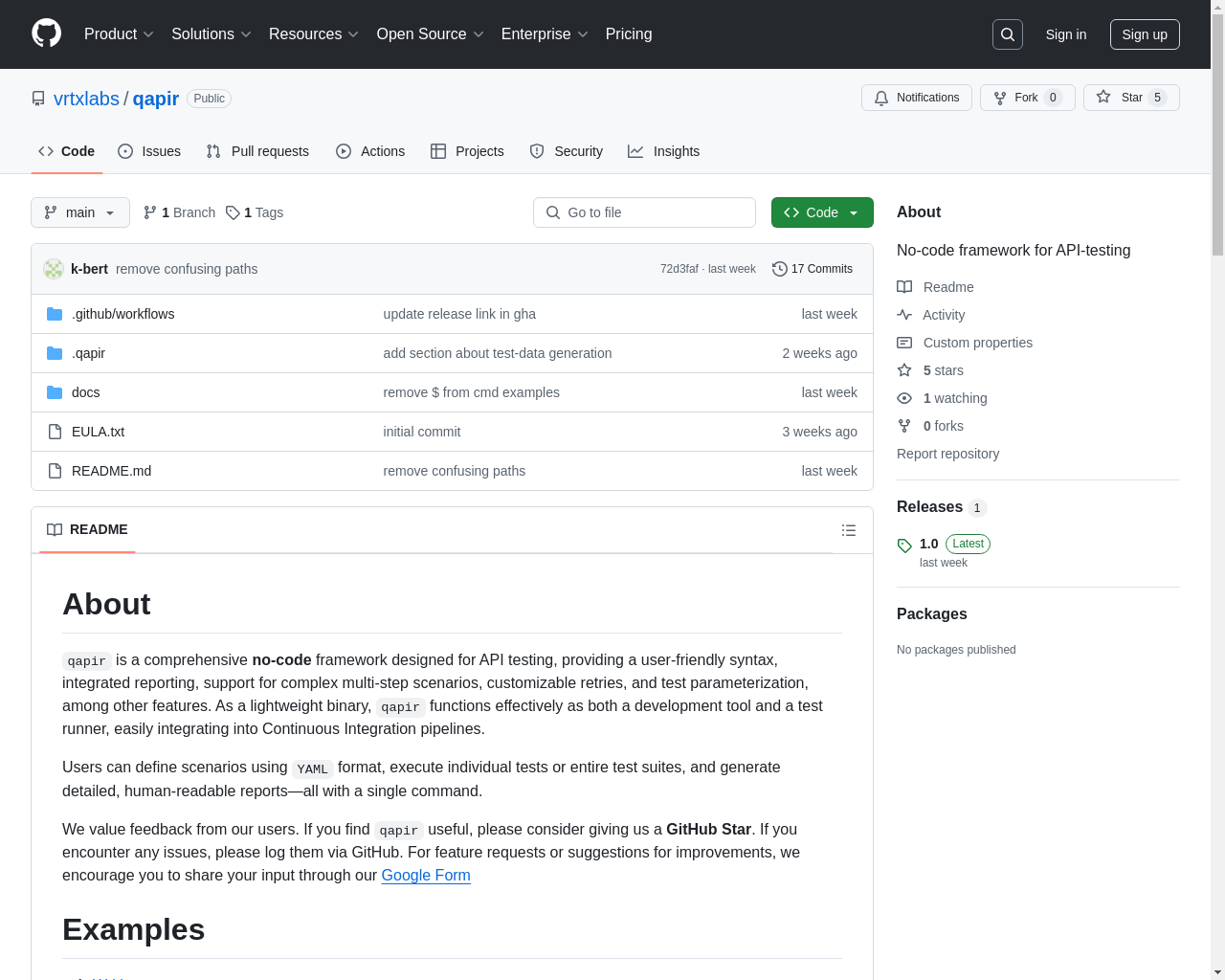Click fork icon beside 0 forks

(904, 426)
